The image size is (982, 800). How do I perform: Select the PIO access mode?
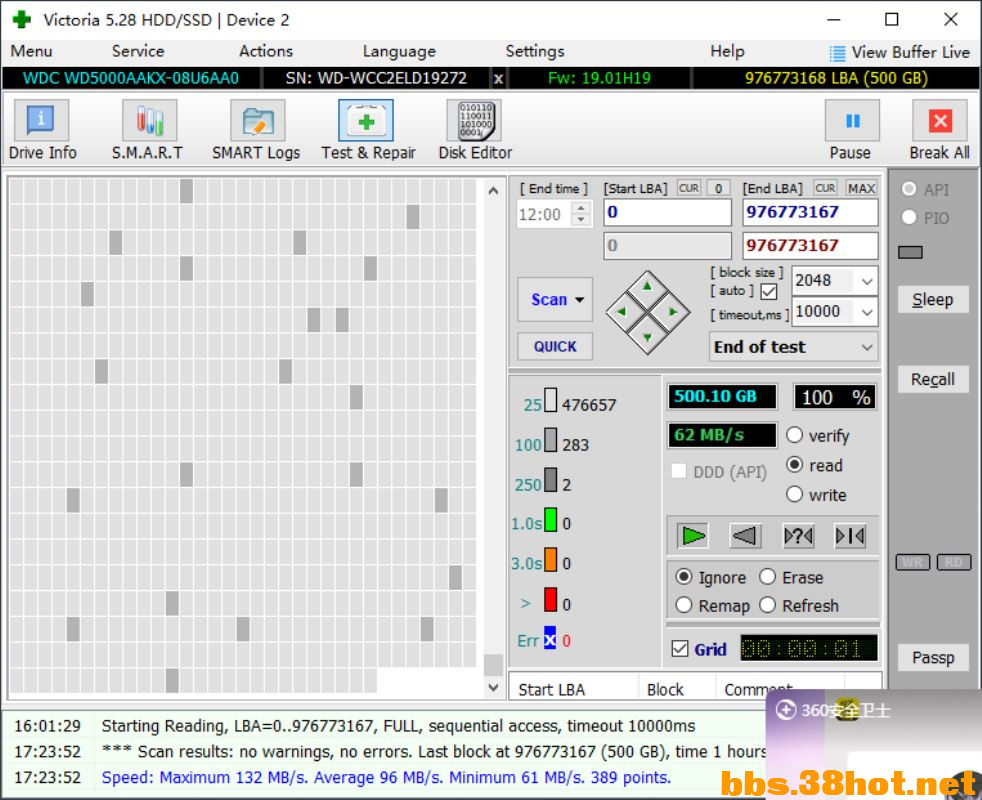tap(909, 217)
